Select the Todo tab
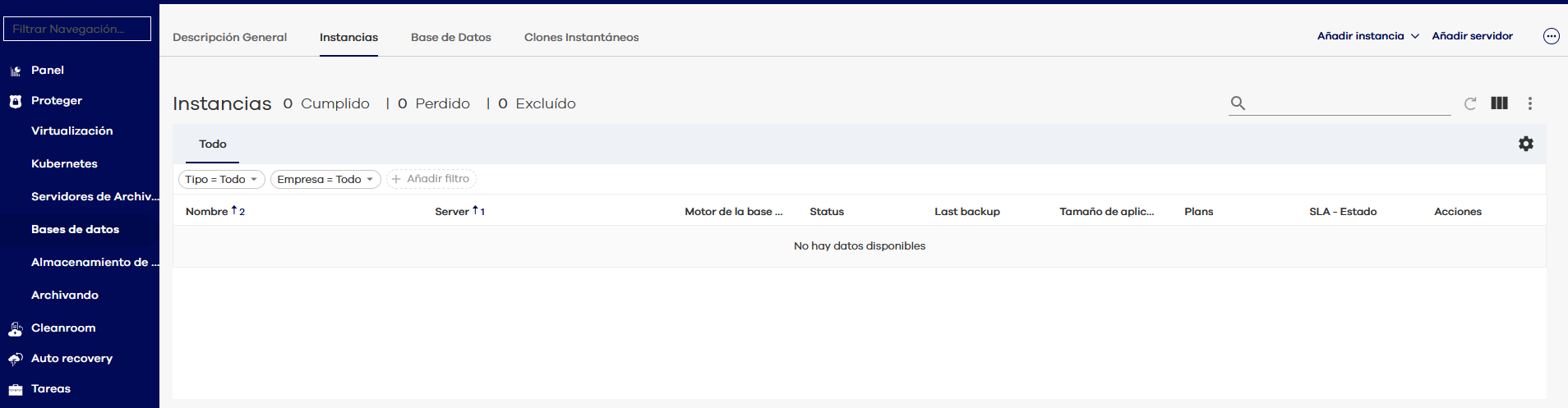This screenshot has width=1568, height=408. (212, 144)
